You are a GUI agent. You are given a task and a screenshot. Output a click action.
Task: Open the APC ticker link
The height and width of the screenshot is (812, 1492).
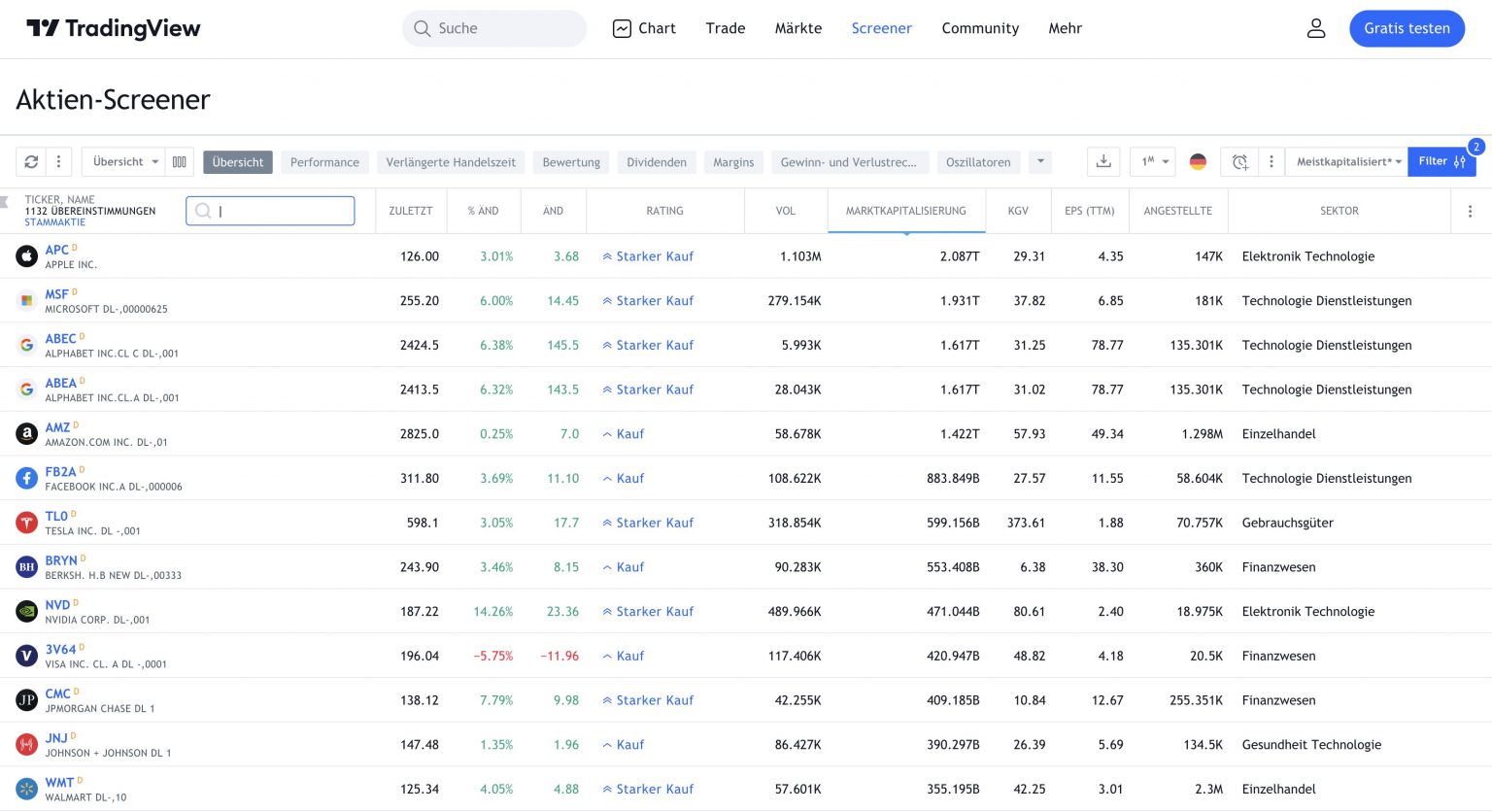[x=57, y=250]
